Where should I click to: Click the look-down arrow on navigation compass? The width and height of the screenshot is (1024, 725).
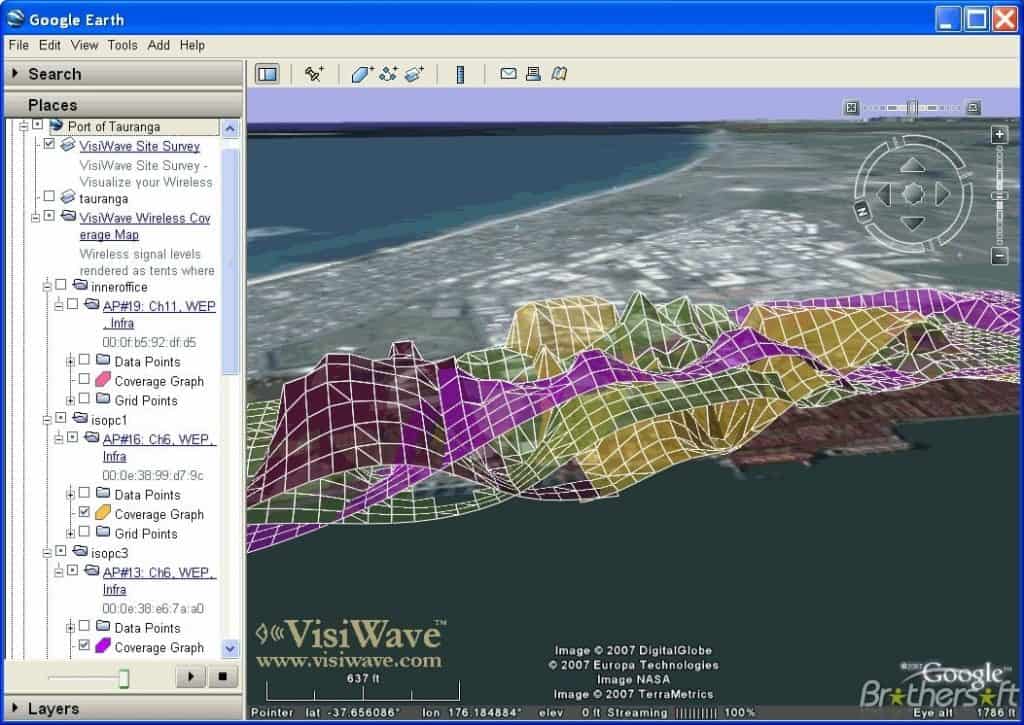(912, 223)
